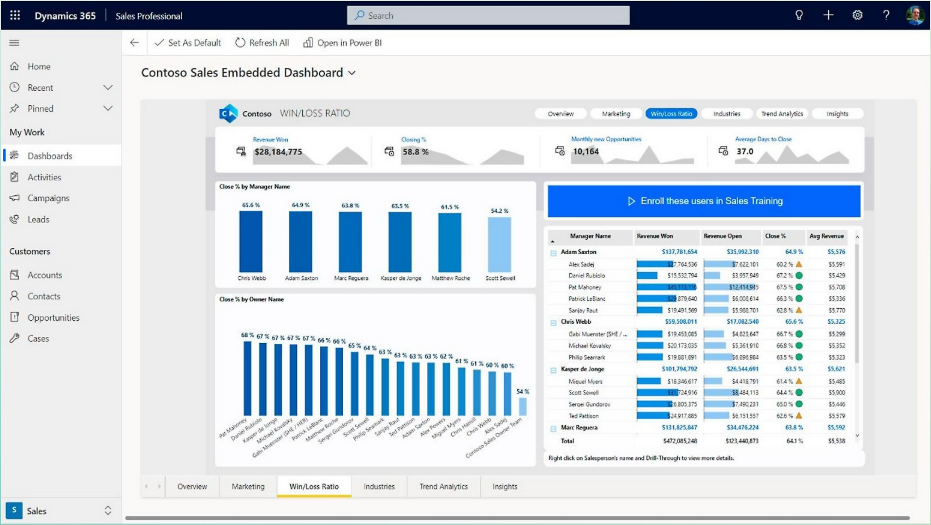Click the Cases wrench icon

click(15, 339)
